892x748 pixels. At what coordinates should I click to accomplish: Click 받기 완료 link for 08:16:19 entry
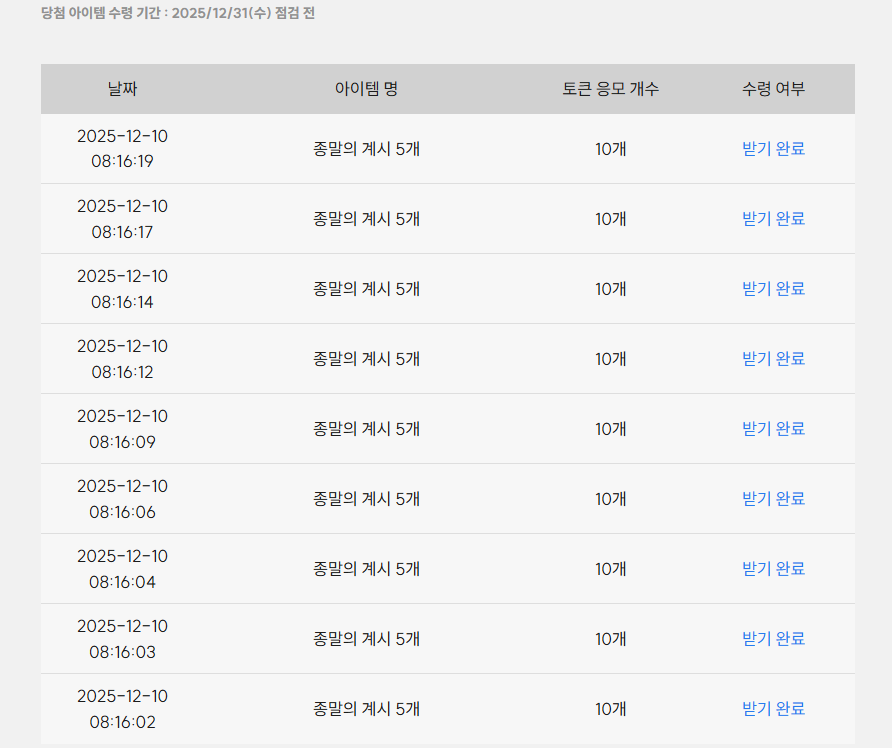tap(773, 149)
